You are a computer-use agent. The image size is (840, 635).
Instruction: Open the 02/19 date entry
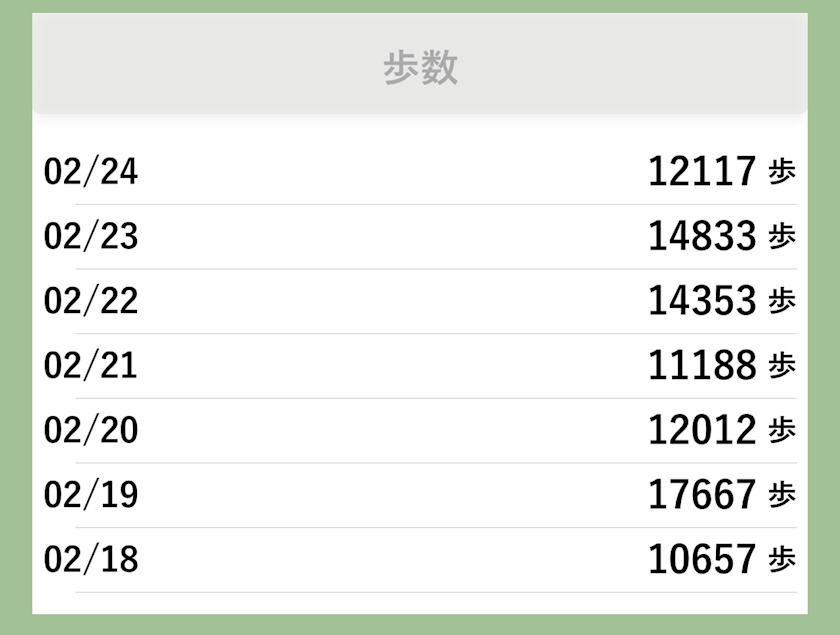point(91,495)
